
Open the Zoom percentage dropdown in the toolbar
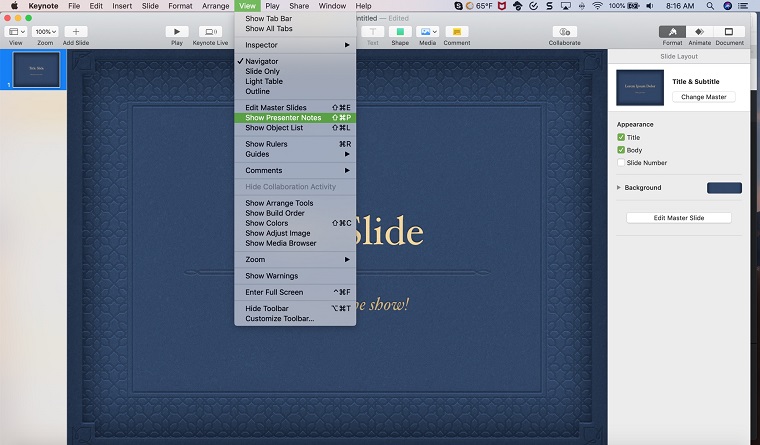point(45,32)
